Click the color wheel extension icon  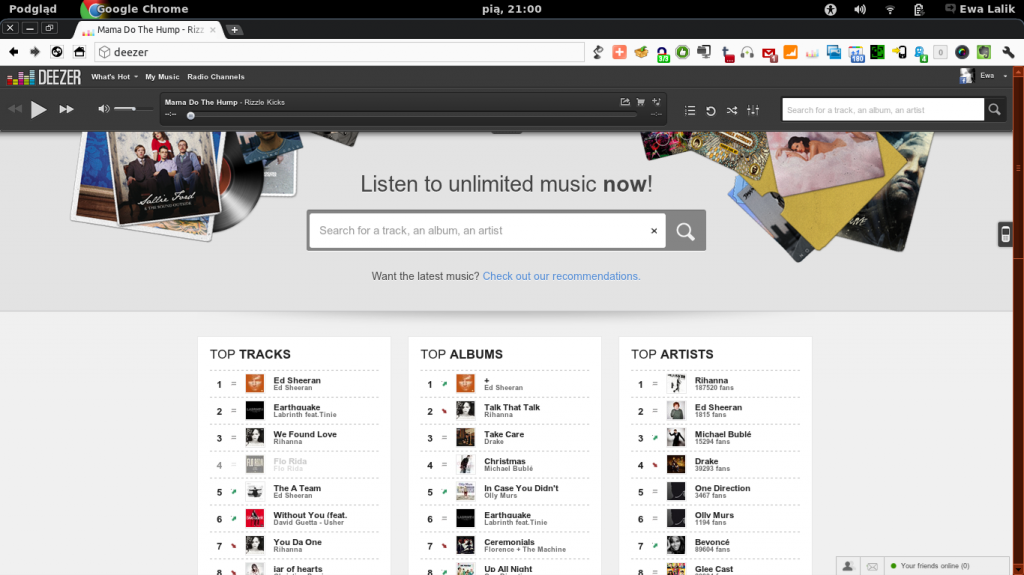point(962,52)
